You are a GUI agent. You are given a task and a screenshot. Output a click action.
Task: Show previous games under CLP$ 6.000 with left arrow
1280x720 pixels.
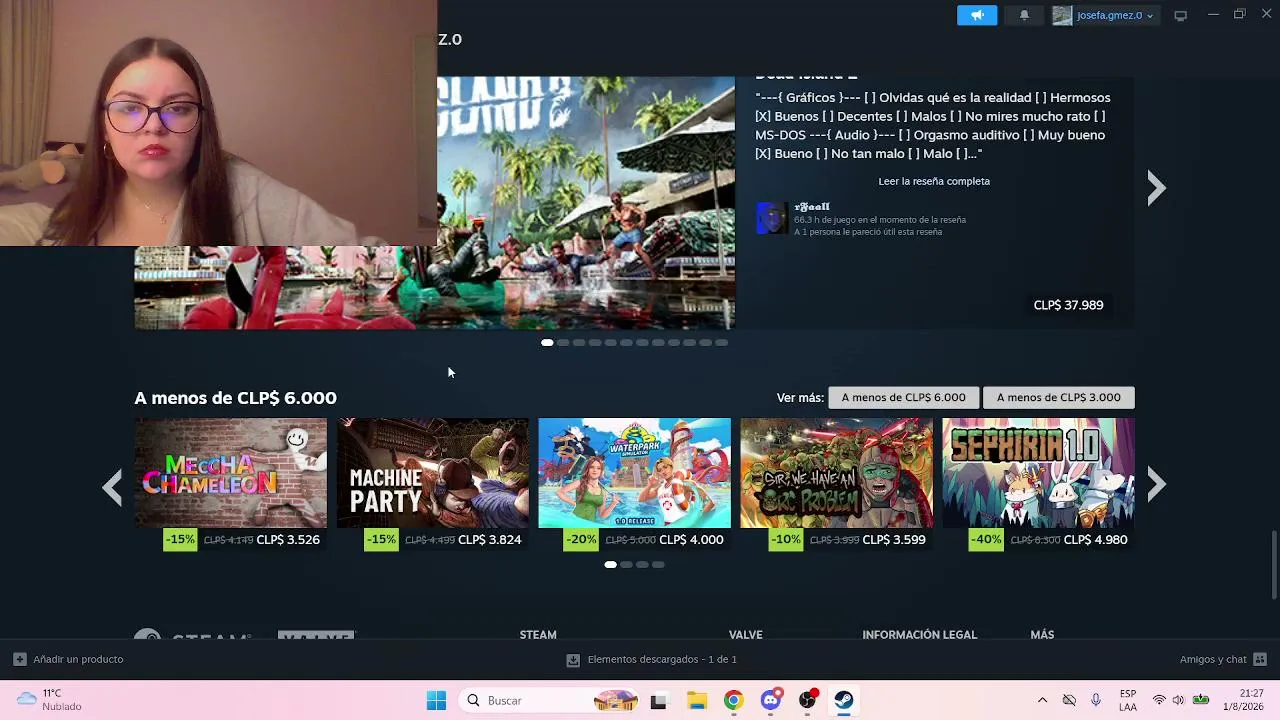pyautogui.click(x=112, y=487)
